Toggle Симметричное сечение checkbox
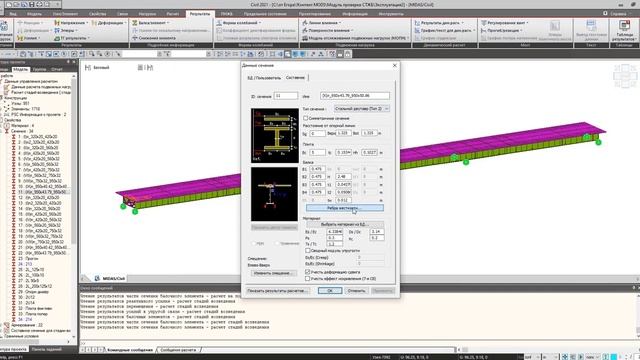Screen dimensions: 640x360 tap(306, 118)
